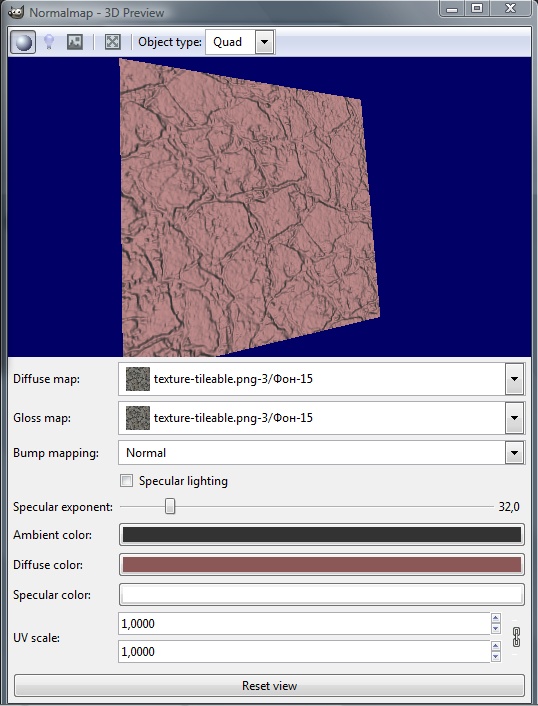This screenshot has width=538, height=706.
Task: Click the first UV scale input field
Action: (x=304, y=624)
